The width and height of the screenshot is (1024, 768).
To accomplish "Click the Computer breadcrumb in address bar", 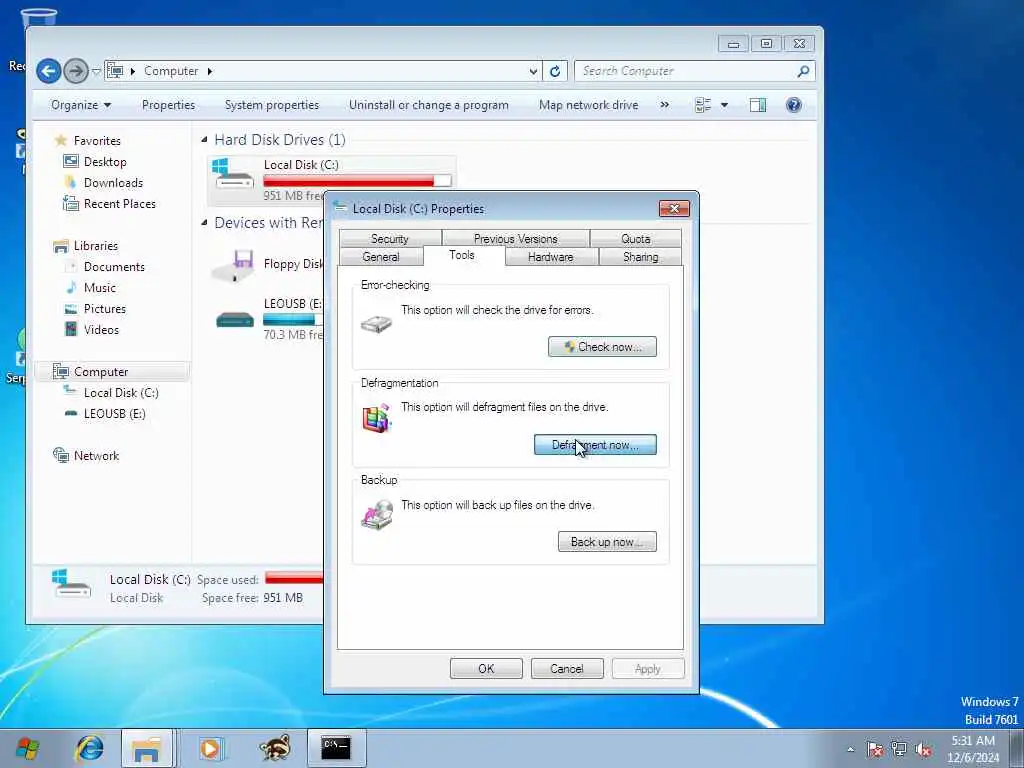I will (170, 71).
